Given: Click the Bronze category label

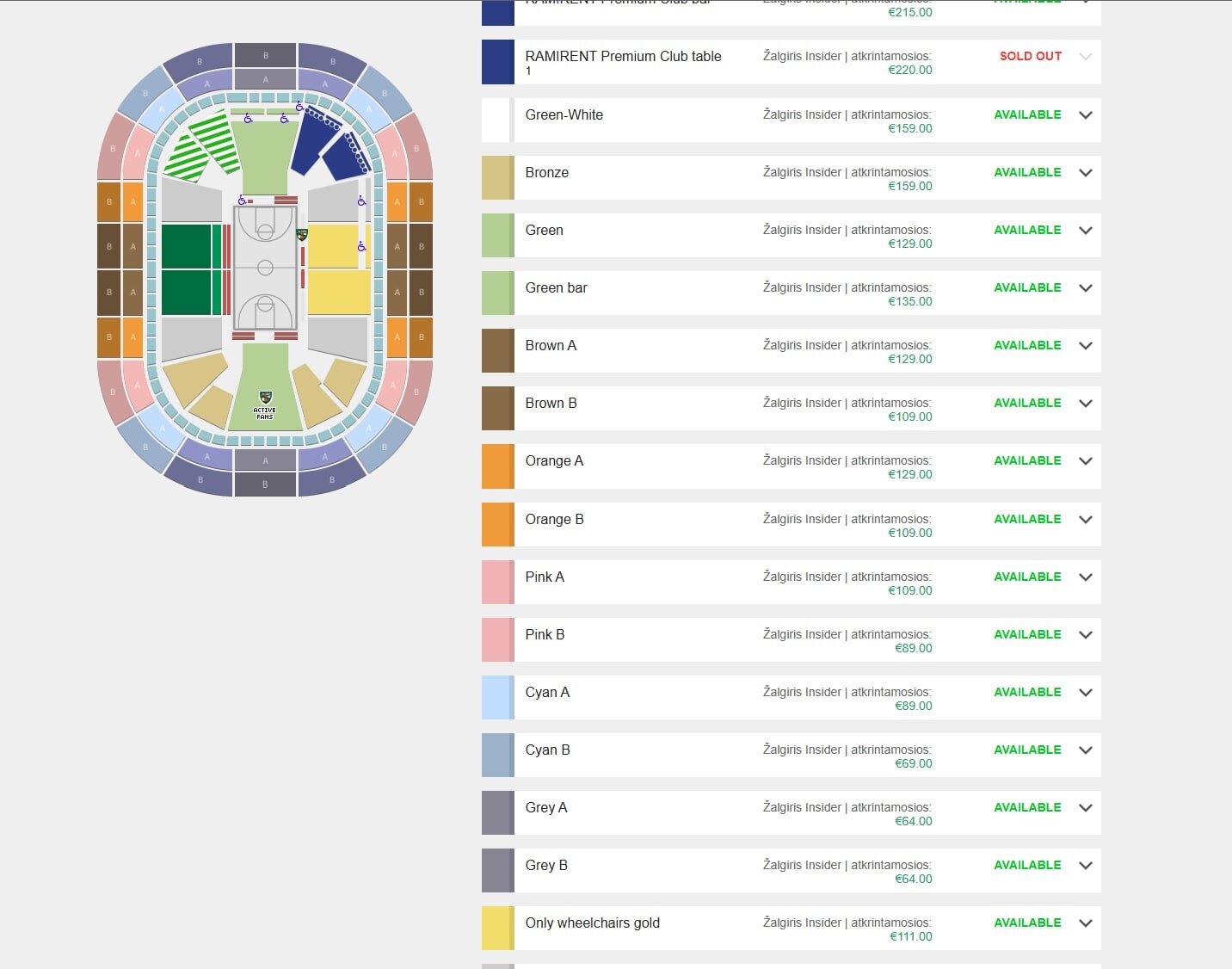Looking at the screenshot, I should pyautogui.click(x=547, y=173).
